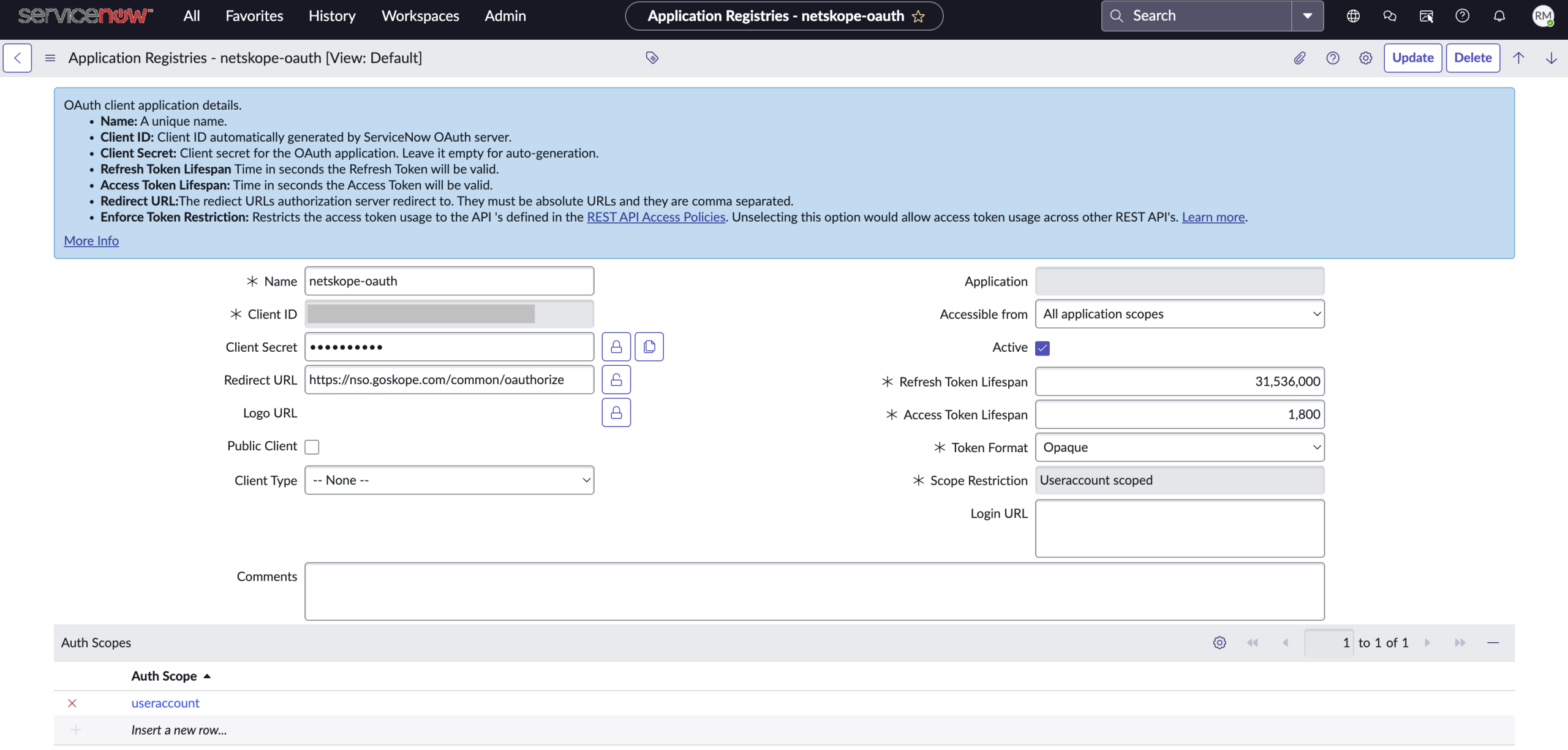Go back using the left chevron button
Image resolution: width=1568 pixels, height=750 pixels.
pos(17,58)
